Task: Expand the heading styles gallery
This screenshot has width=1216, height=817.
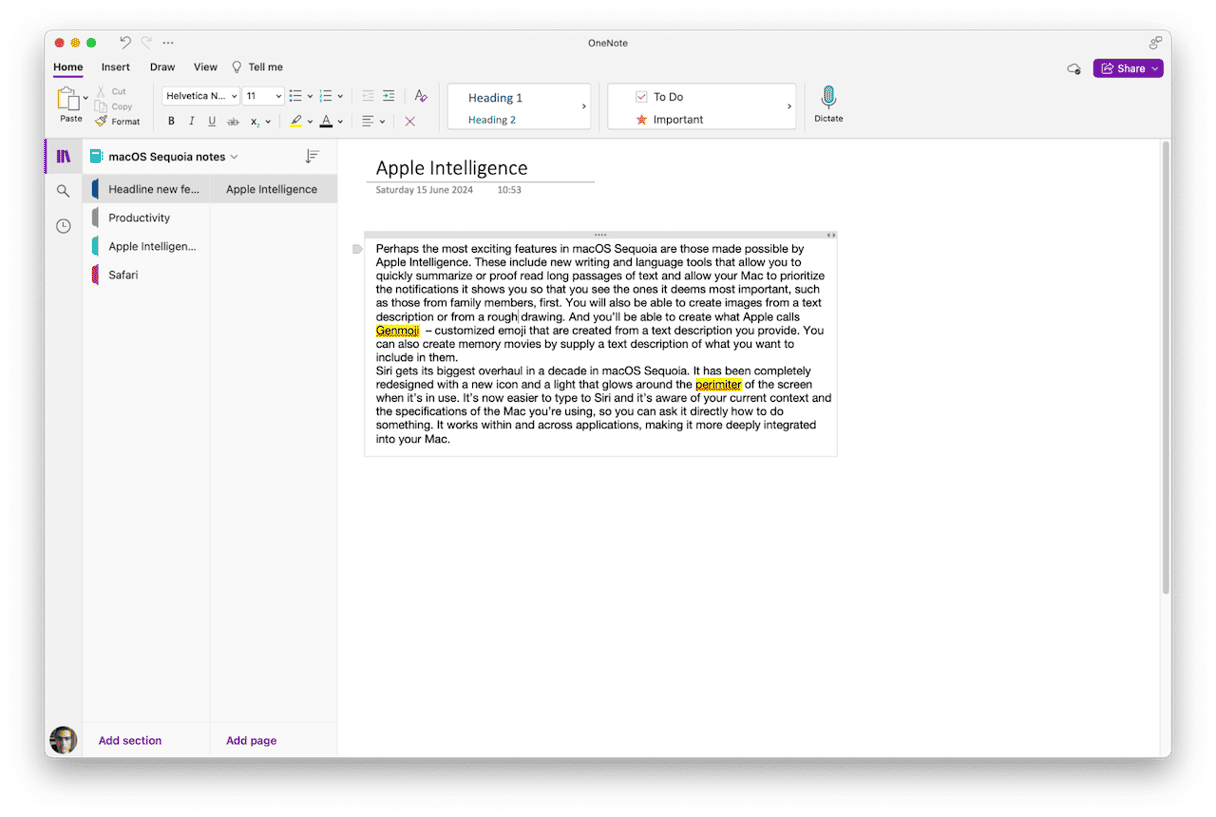Action: tap(584, 106)
